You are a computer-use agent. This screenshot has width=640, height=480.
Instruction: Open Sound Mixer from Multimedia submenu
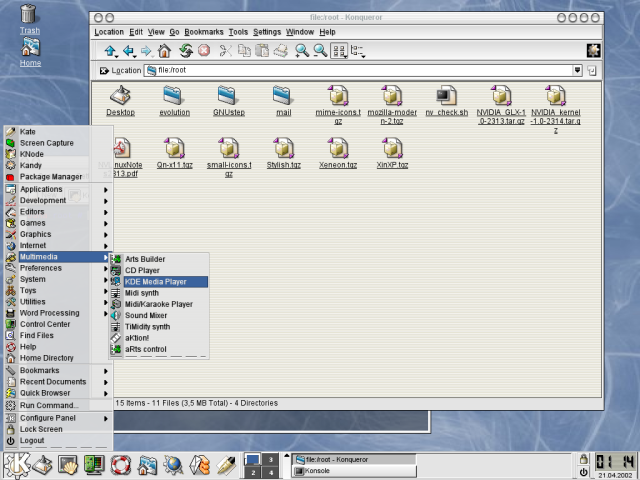[x=159, y=316]
